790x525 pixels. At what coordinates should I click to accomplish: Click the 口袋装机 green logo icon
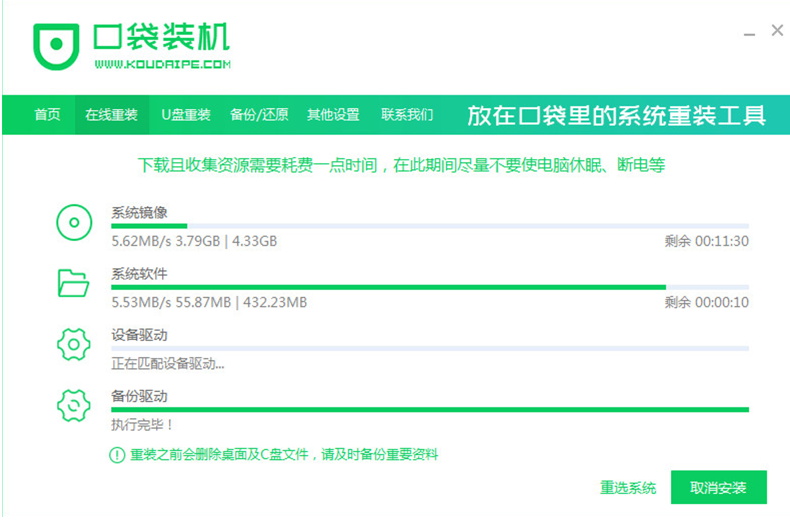(x=54, y=45)
